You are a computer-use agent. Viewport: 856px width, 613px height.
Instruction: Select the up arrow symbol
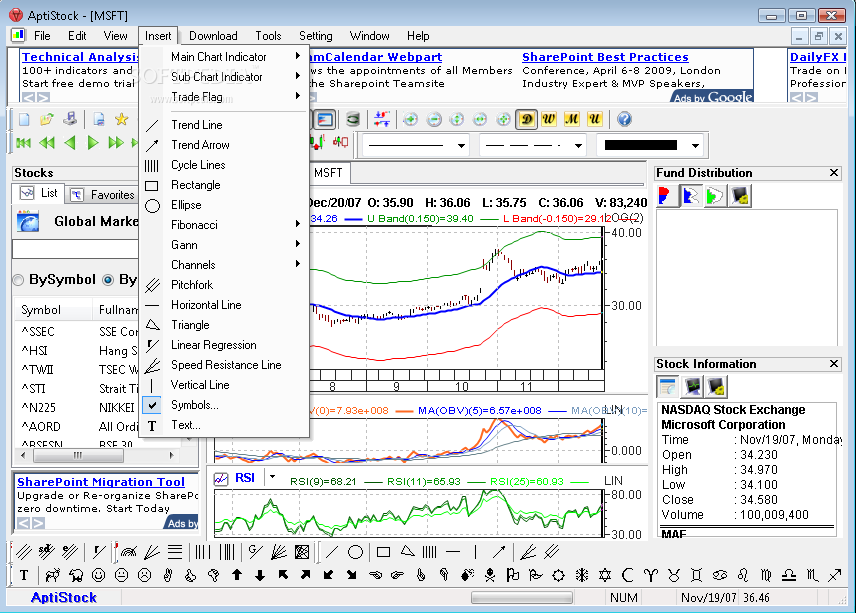pyautogui.click(x=237, y=575)
